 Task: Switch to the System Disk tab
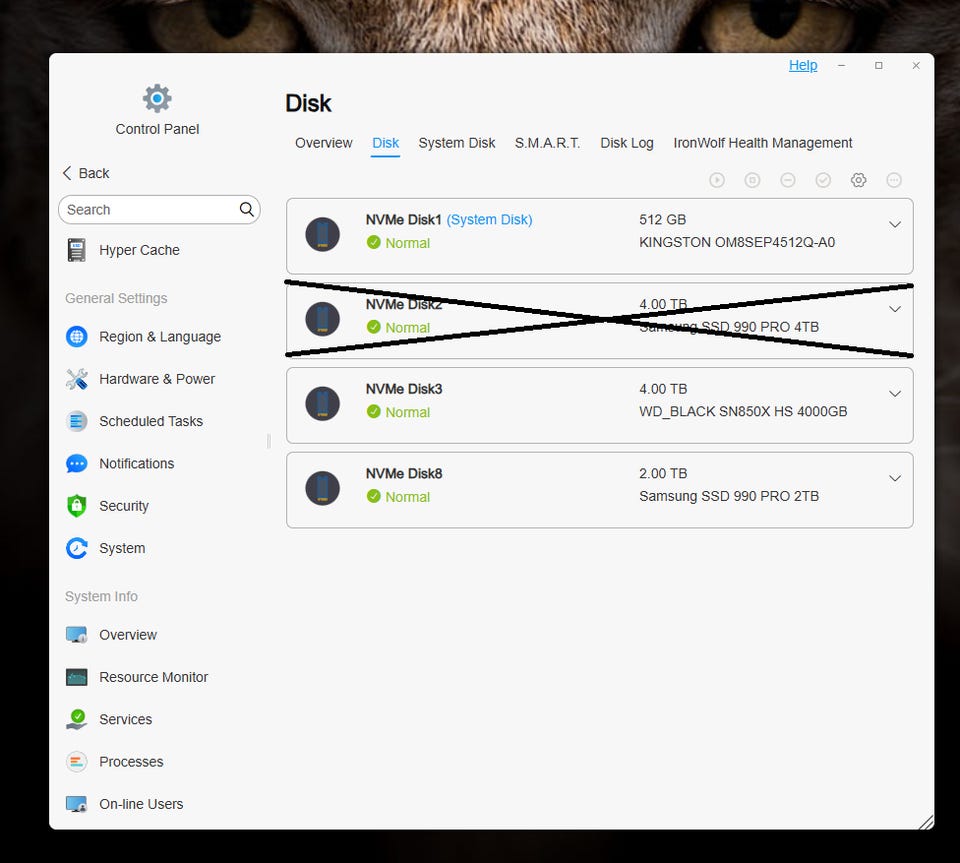tap(457, 143)
